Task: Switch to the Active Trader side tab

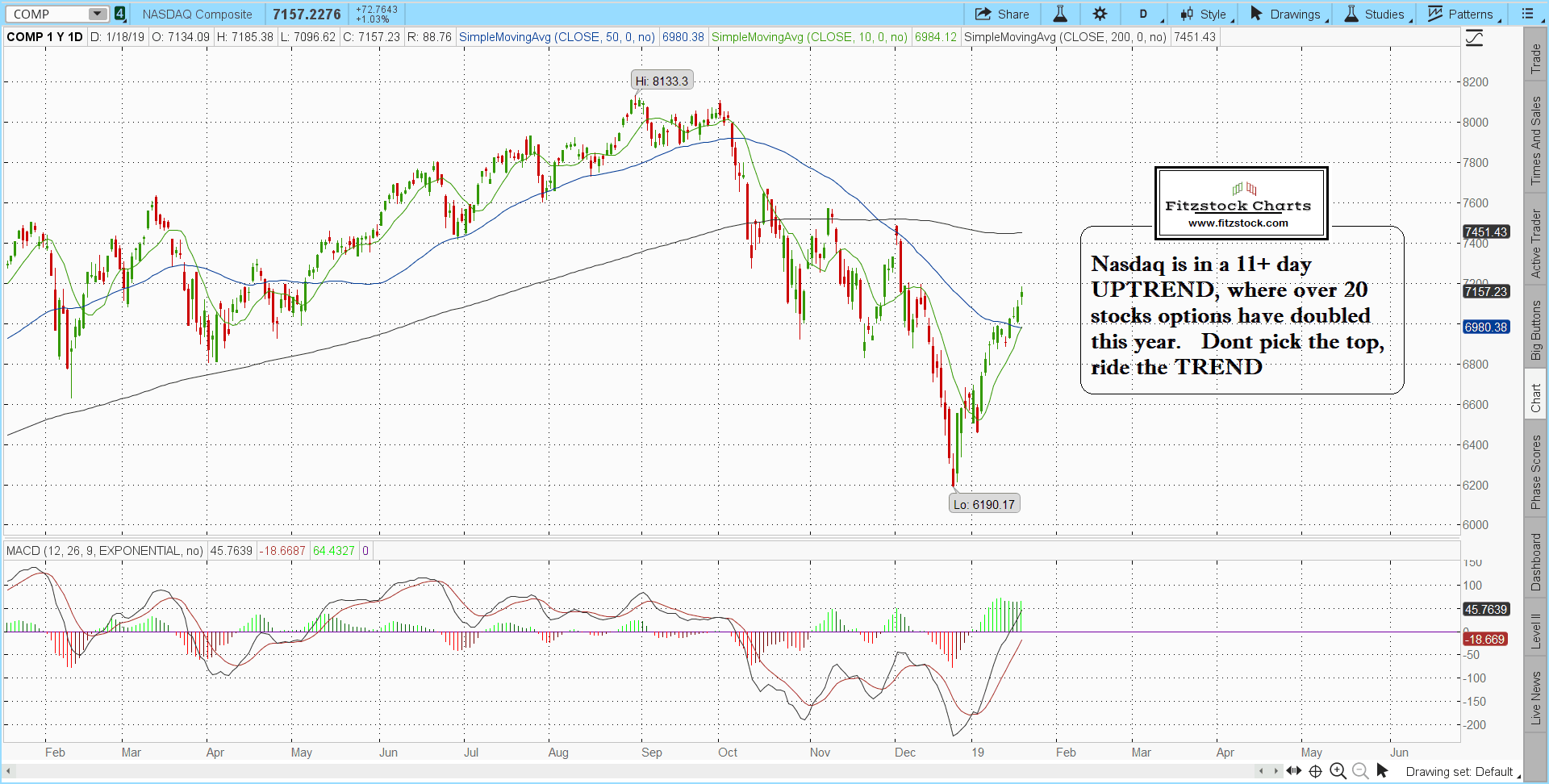Action: 1536,244
